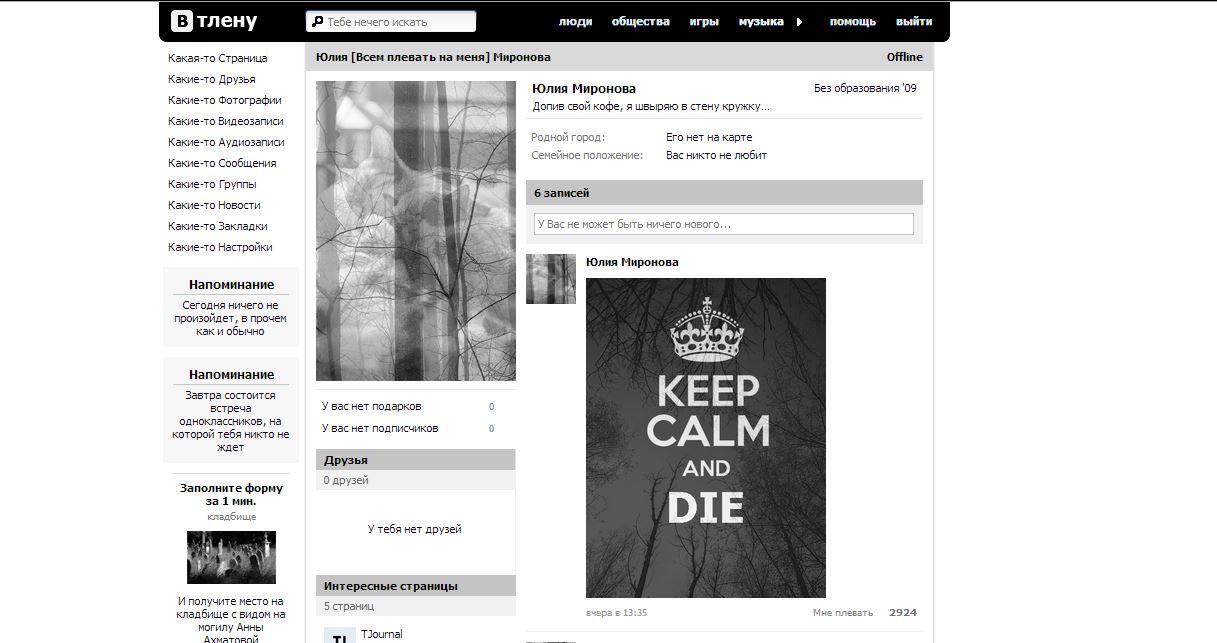Click the large profile photo
The height and width of the screenshot is (643, 1217).
pyautogui.click(x=416, y=231)
